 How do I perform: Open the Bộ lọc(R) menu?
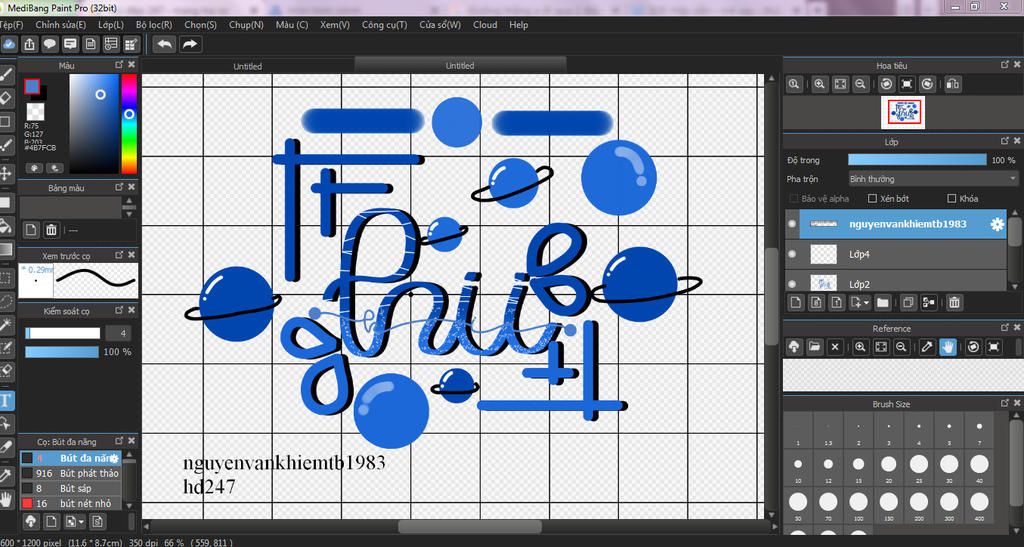click(154, 25)
